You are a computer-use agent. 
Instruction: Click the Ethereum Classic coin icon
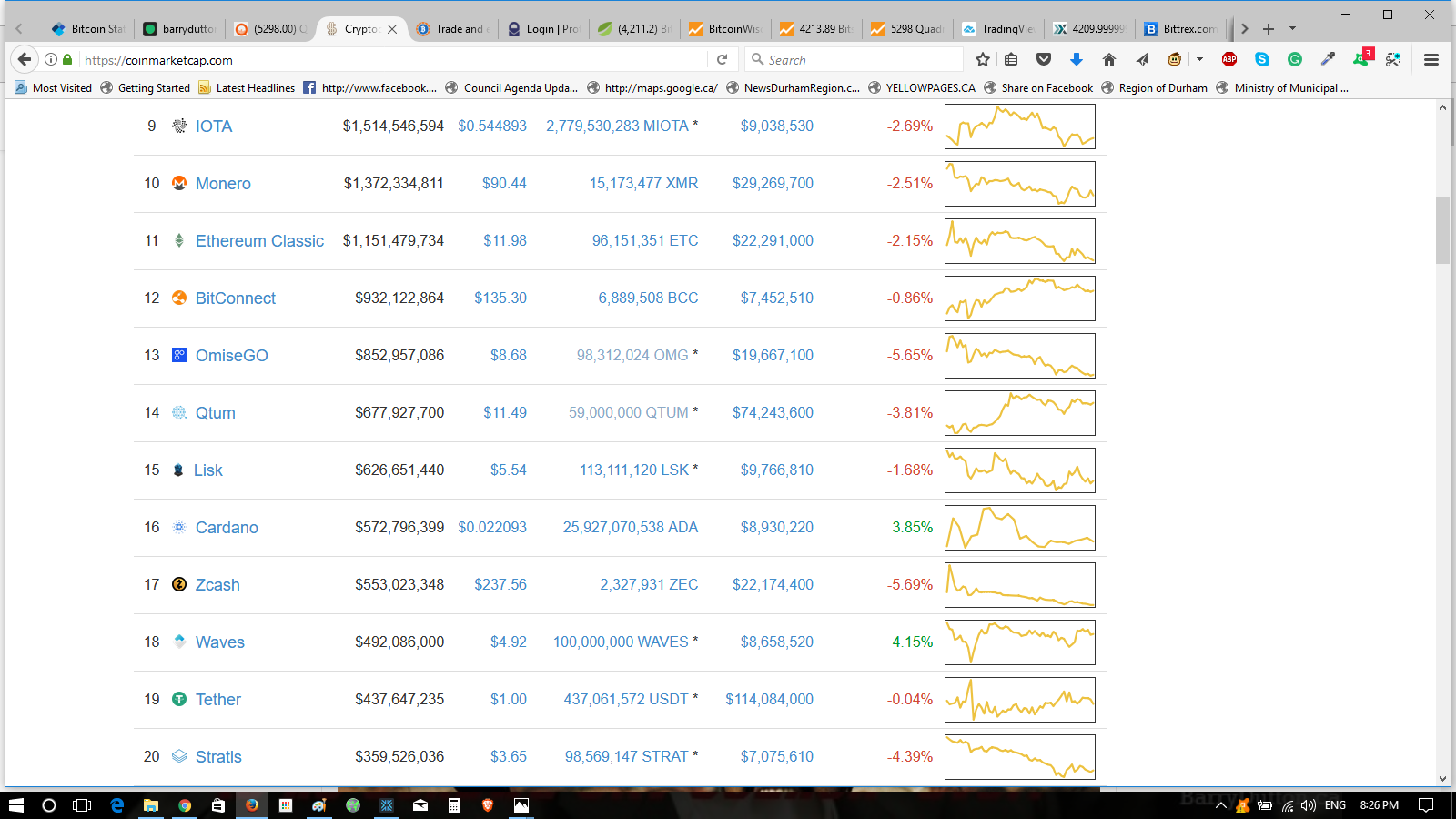coord(179,240)
